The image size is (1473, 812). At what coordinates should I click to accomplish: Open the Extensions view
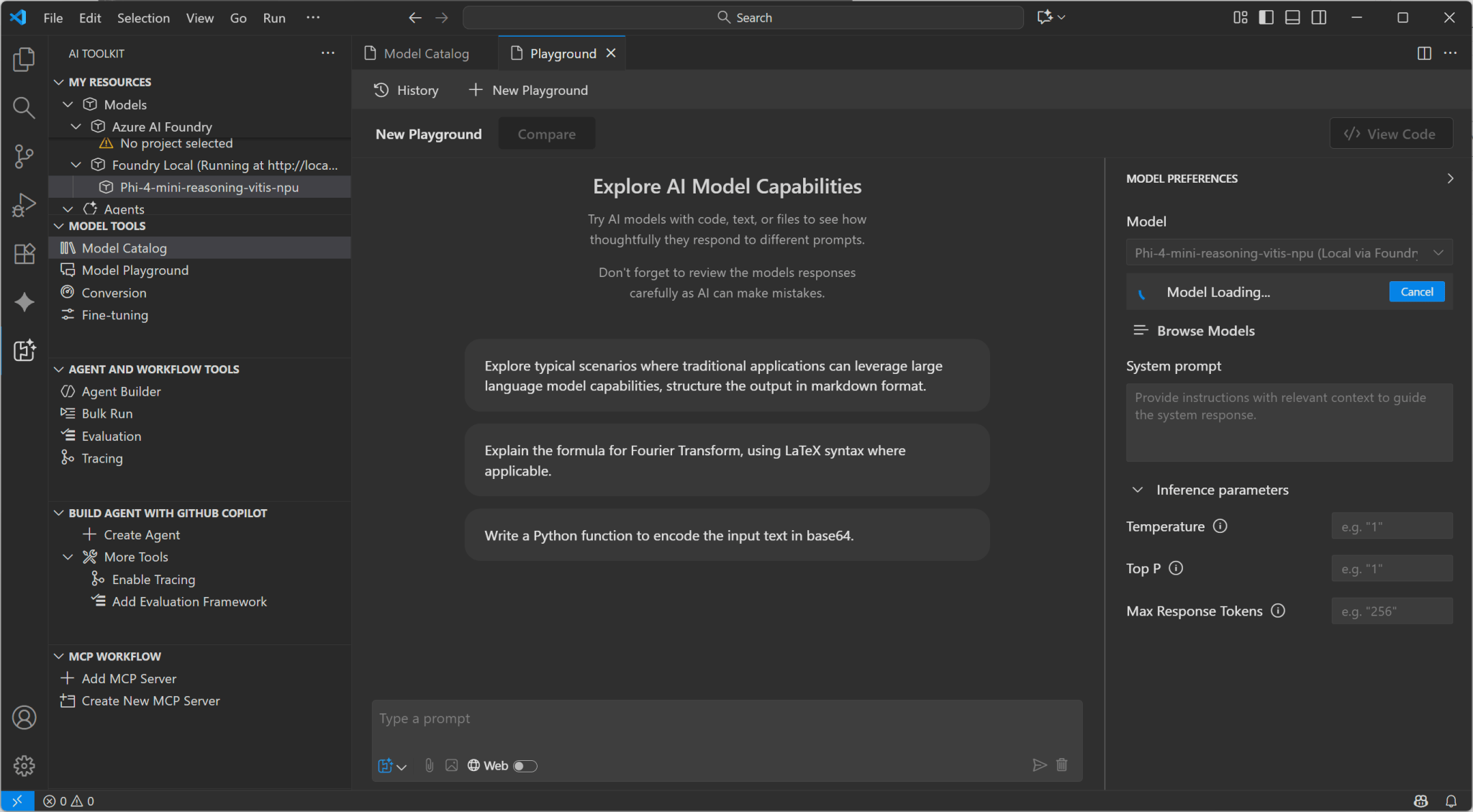24,253
